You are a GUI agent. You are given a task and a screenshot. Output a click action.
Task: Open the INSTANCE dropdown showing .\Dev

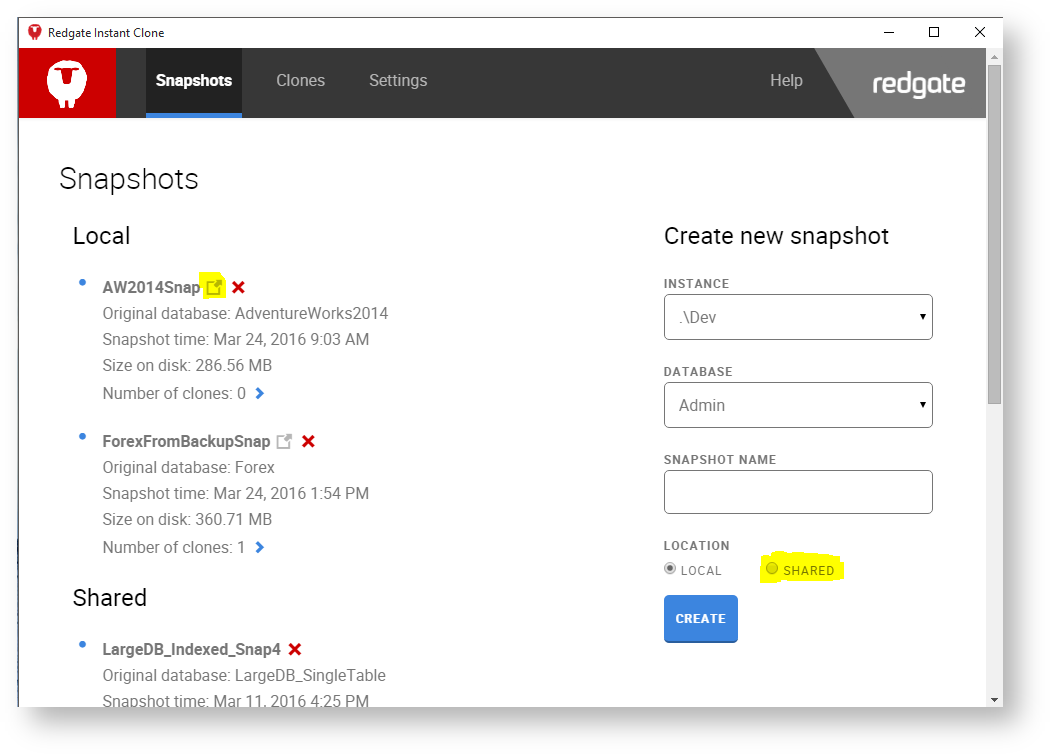point(798,317)
